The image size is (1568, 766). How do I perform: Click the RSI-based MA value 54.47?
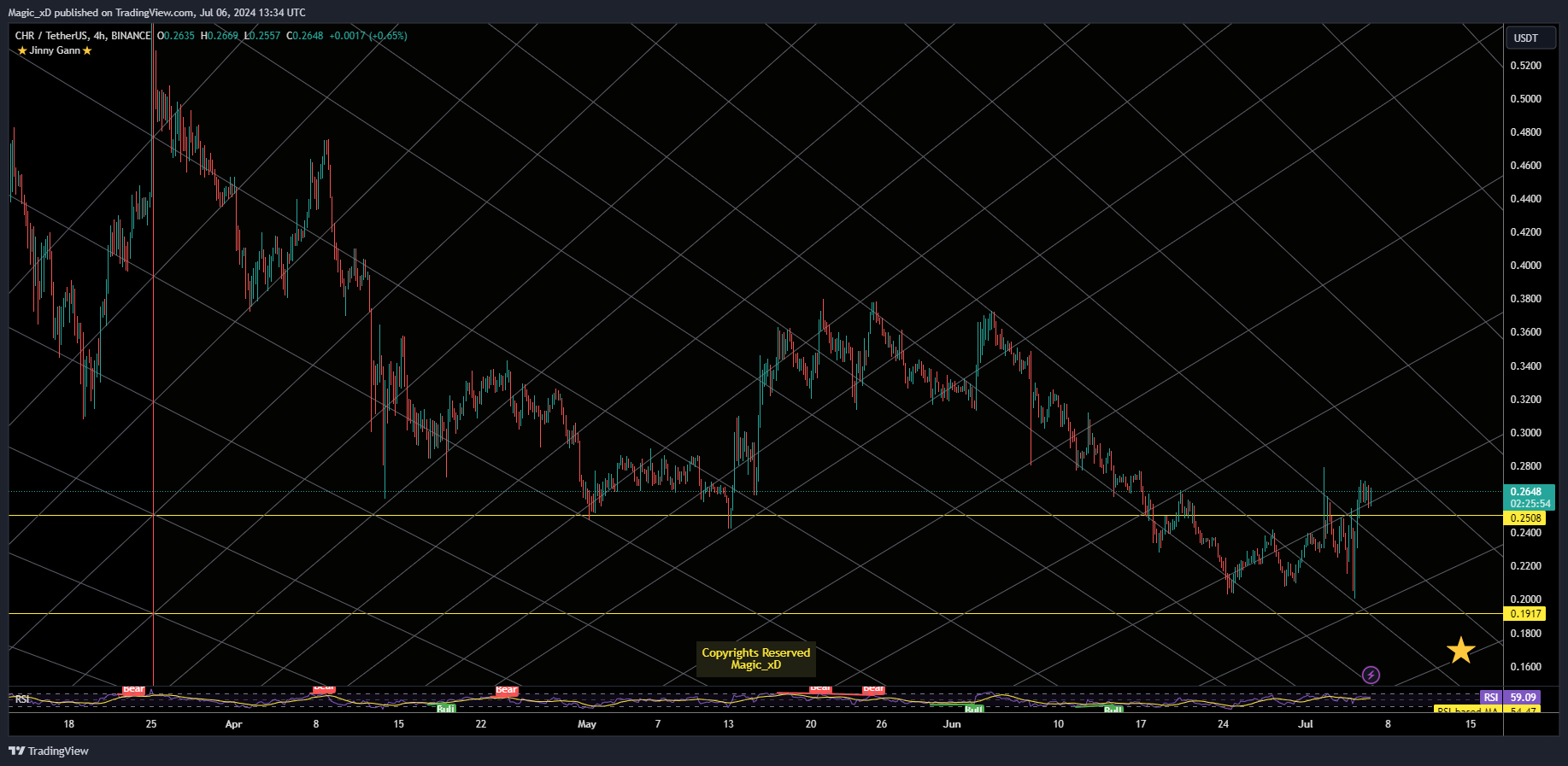point(1523,710)
